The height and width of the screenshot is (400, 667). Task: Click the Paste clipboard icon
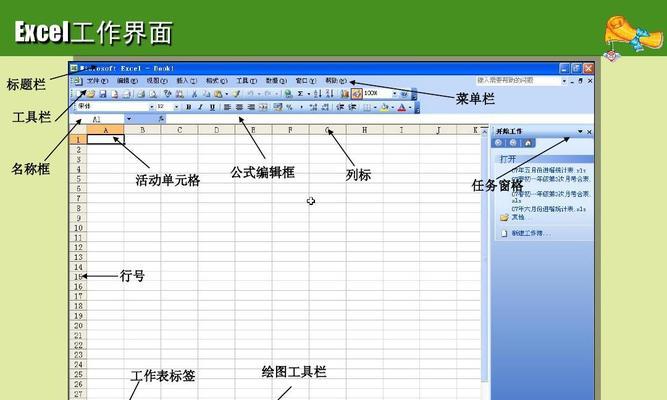(218, 94)
